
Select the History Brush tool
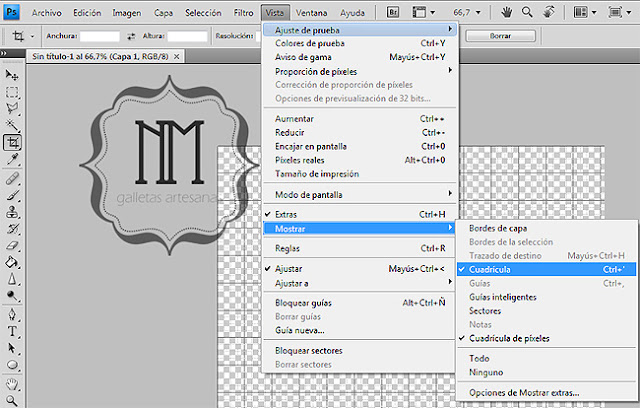[x=12, y=229]
